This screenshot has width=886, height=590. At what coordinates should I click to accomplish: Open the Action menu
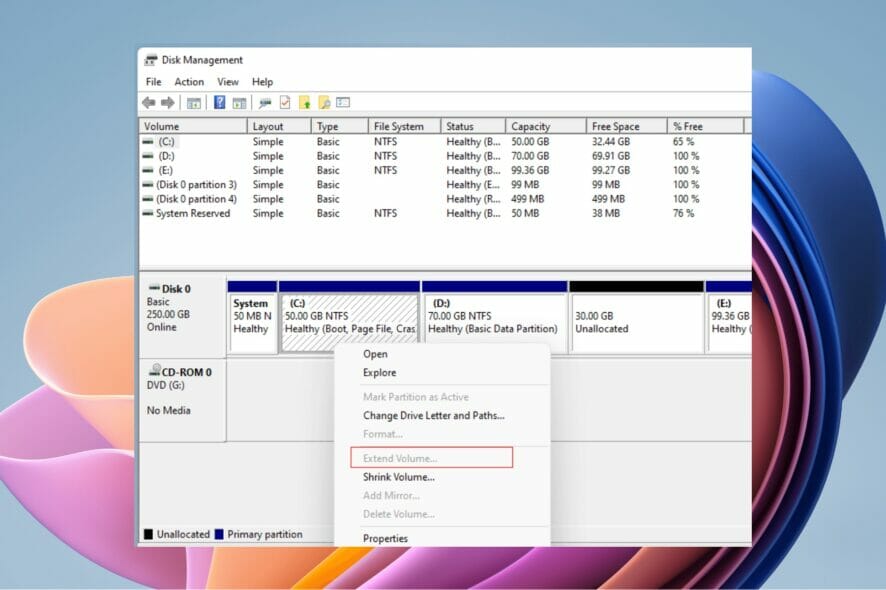[x=189, y=82]
